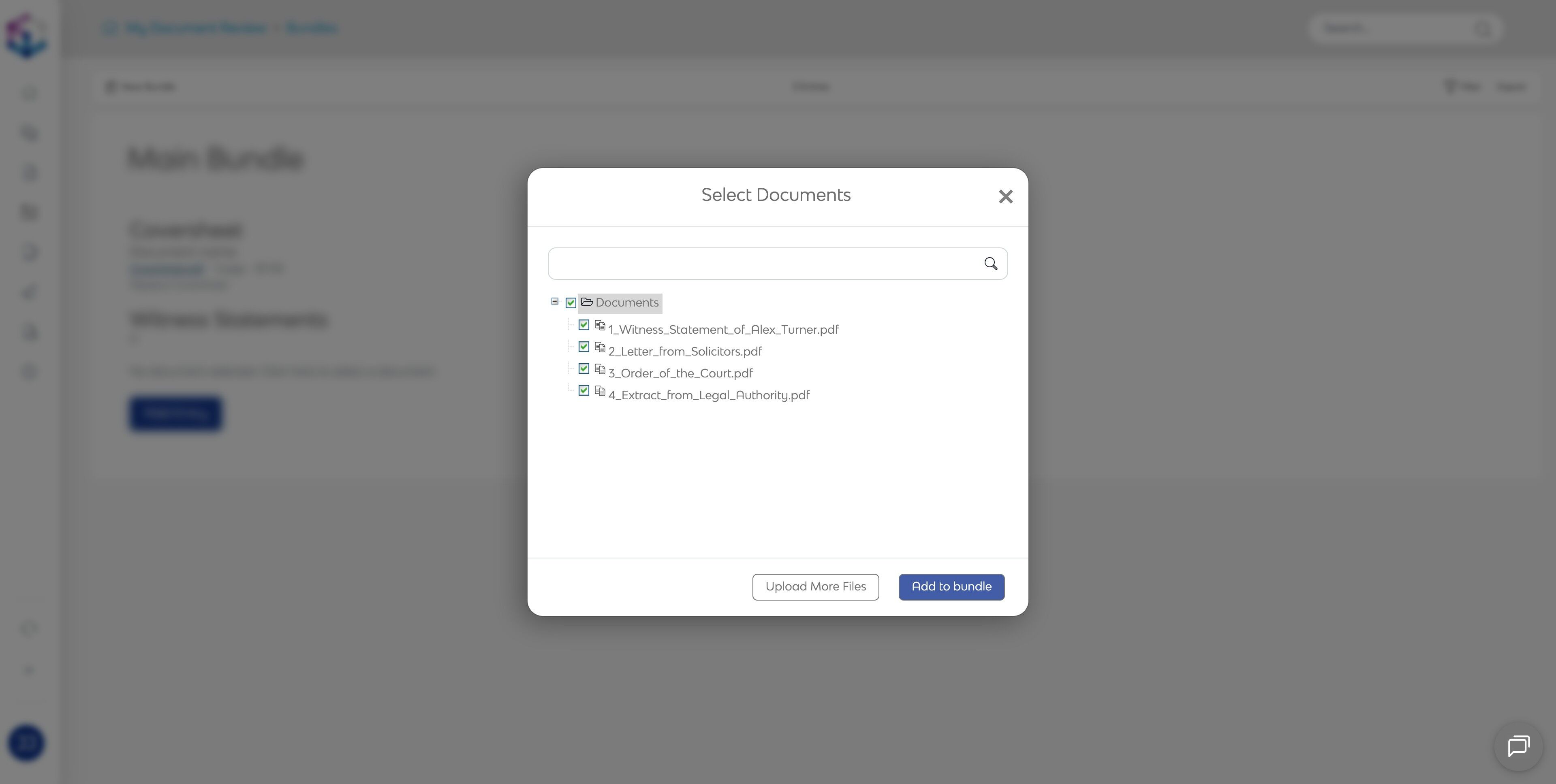Click the file icon of 4_Extract_from_Legal_Authority
This screenshot has height=784, width=1556.
coord(600,391)
